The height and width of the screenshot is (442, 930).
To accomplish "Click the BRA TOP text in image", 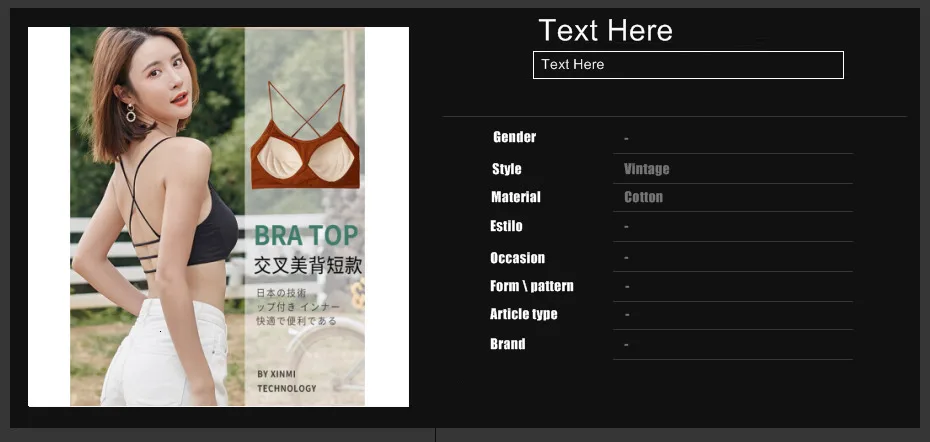I will [x=306, y=236].
